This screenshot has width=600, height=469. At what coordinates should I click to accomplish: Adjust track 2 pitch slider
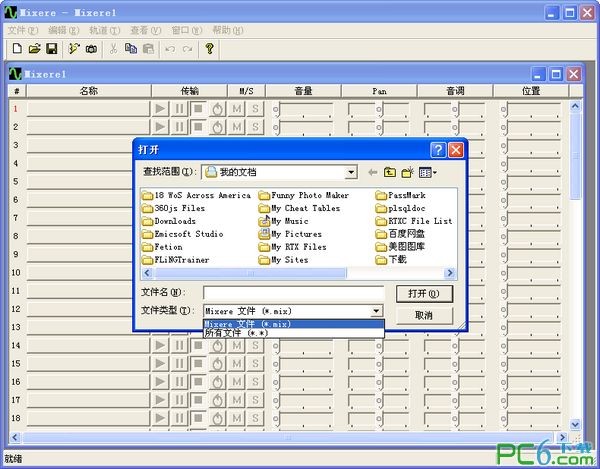(455, 127)
